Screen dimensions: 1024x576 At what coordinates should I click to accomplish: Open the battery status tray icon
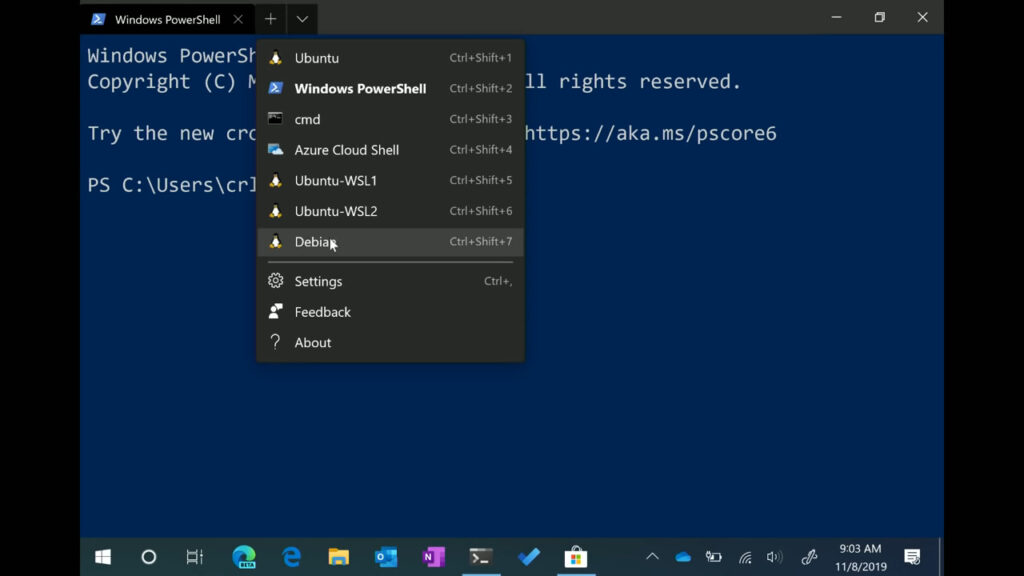pyautogui.click(x=714, y=557)
